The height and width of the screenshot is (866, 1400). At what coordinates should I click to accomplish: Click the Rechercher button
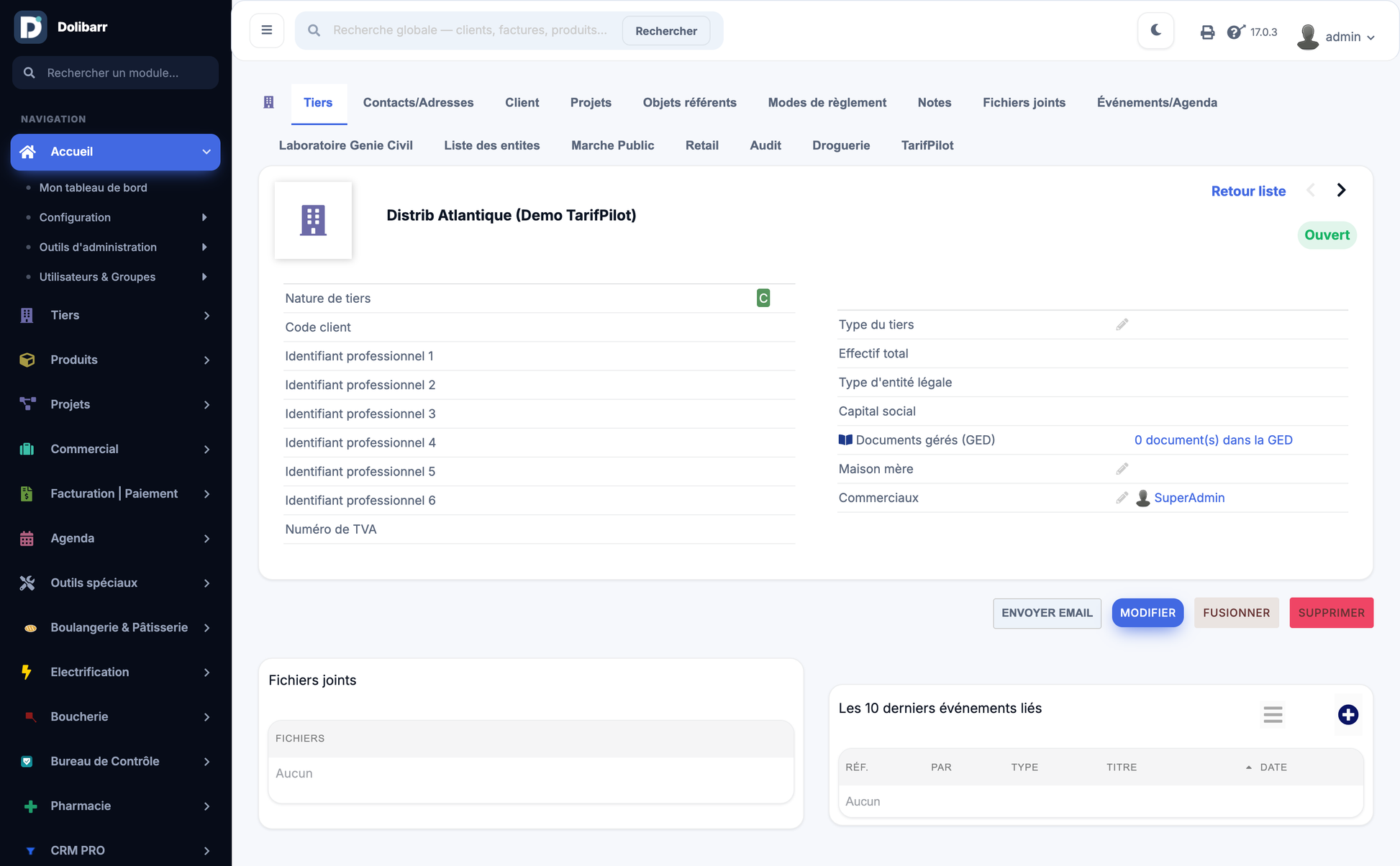point(666,31)
